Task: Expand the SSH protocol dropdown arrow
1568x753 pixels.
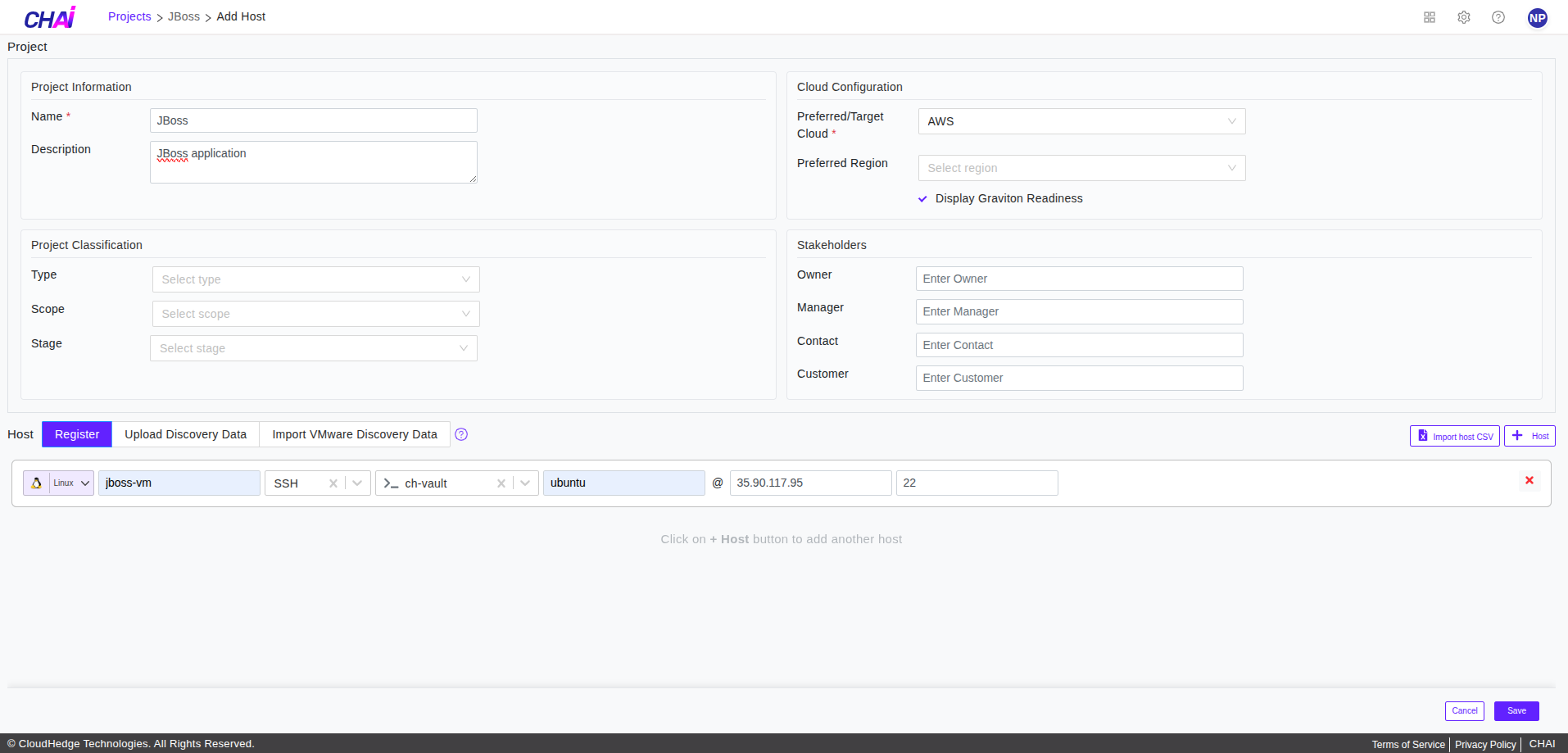Action: pyautogui.click(x=357, y=483)
